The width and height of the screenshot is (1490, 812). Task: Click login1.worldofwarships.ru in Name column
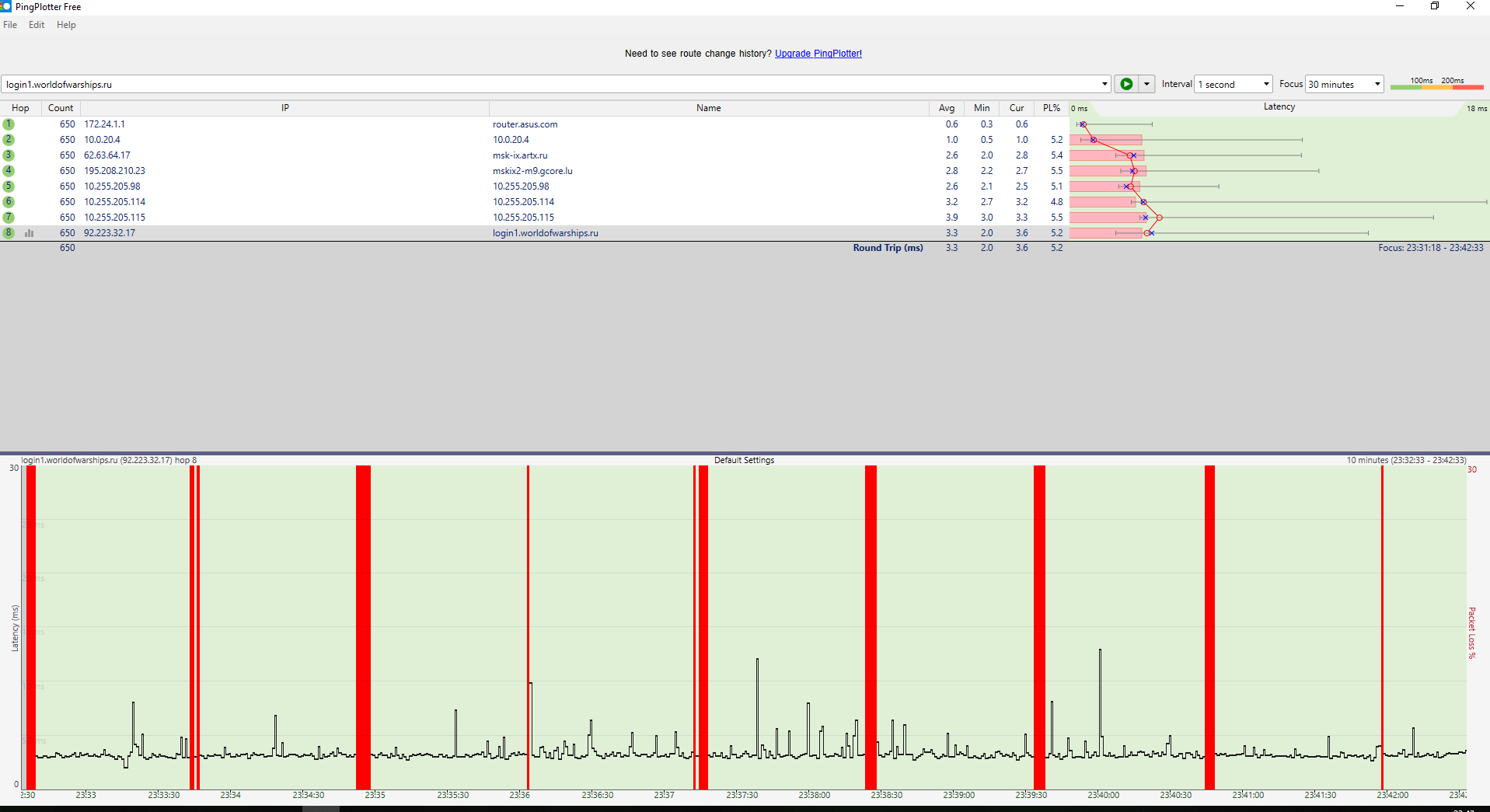pos(546,233)
